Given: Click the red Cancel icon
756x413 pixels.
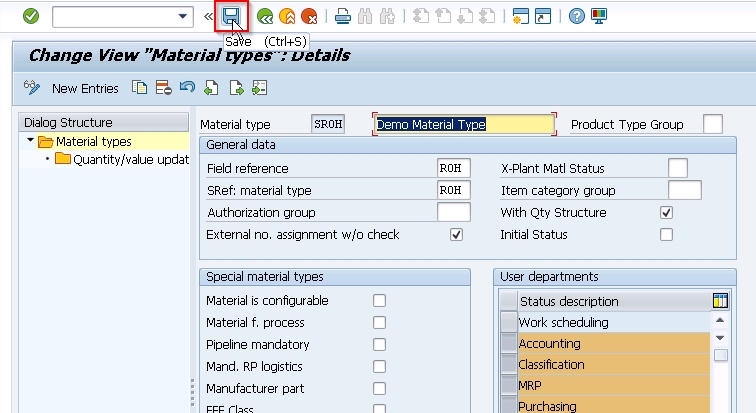Looking at the screenshot, I should [309, 16].
